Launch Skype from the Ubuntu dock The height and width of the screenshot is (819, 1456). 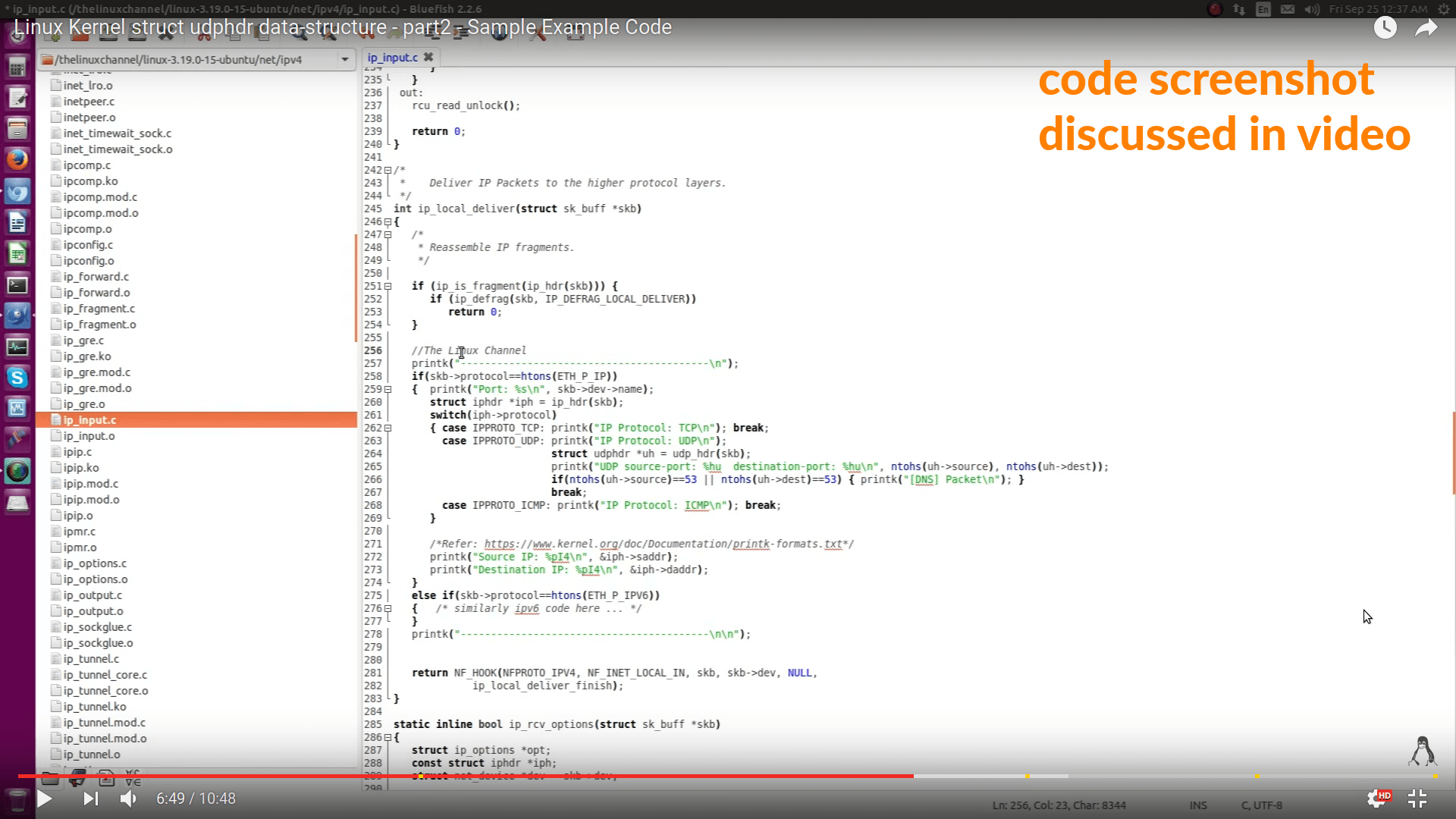(17, 377)
